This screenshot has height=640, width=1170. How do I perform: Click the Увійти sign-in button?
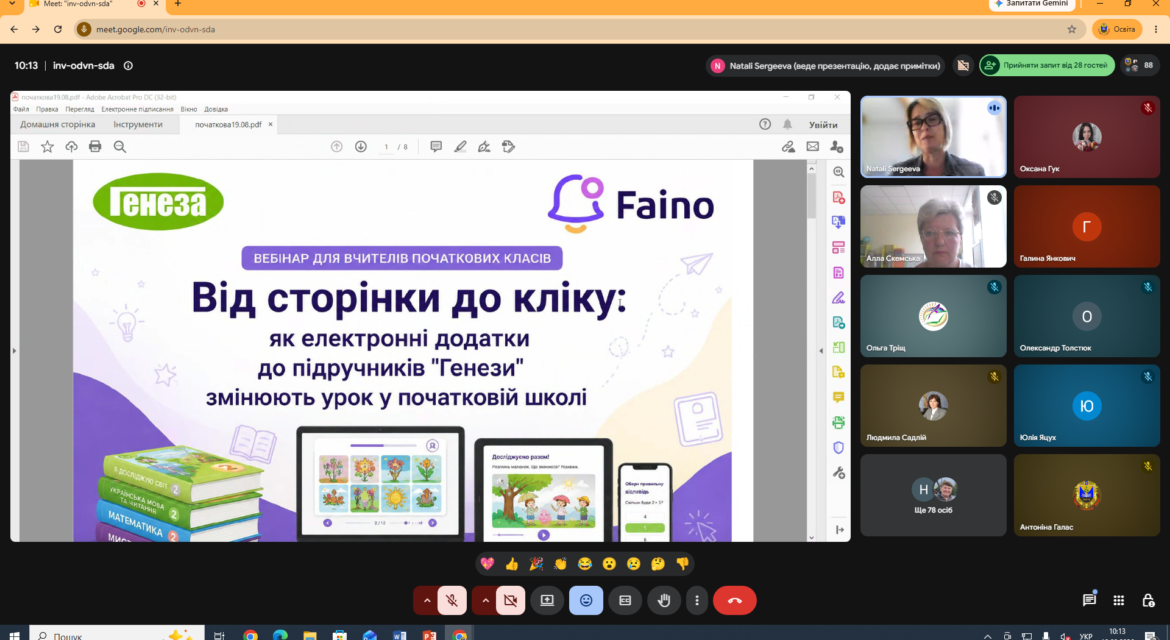point(823,125)
